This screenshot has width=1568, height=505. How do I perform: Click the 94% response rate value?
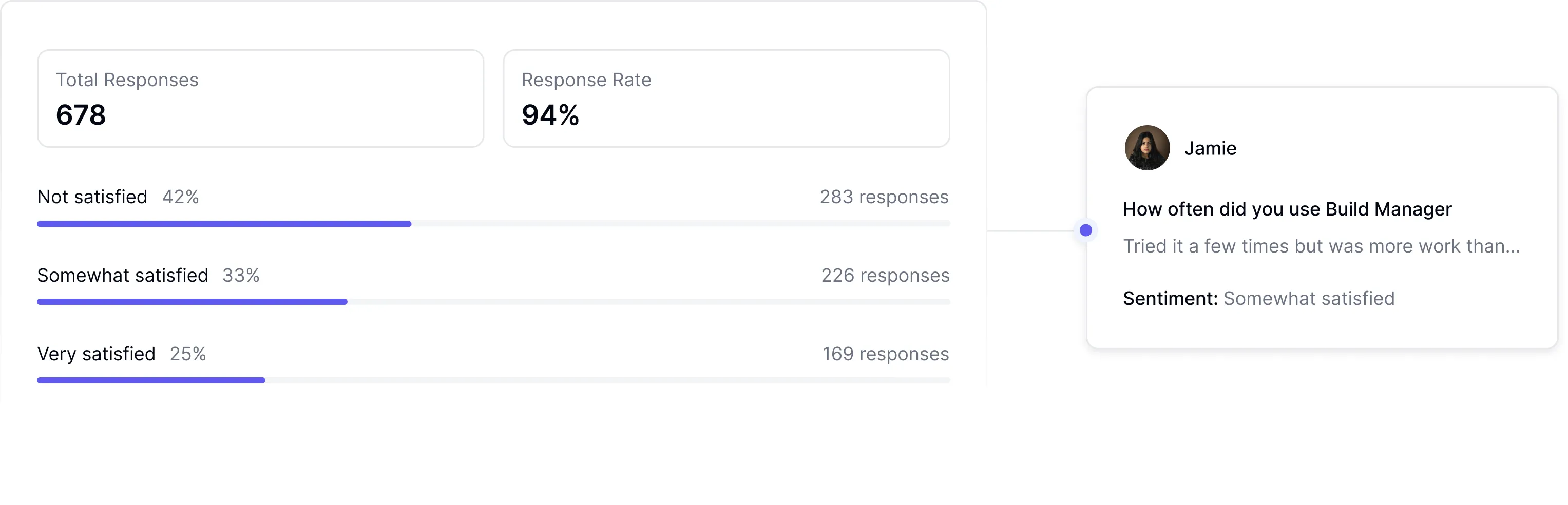pos(550,115)
